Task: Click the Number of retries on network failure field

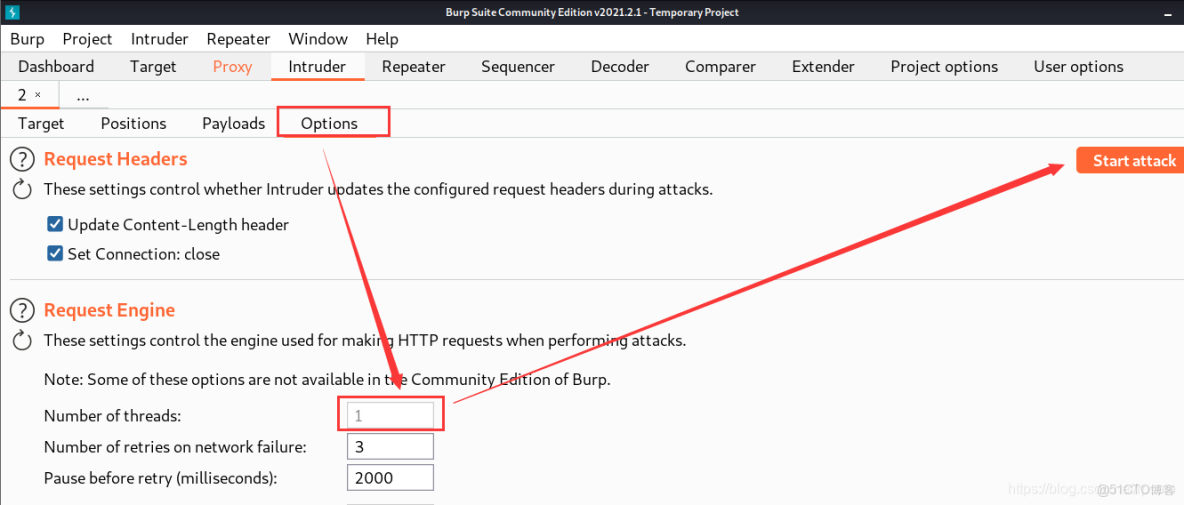Action: pos(390,446)
